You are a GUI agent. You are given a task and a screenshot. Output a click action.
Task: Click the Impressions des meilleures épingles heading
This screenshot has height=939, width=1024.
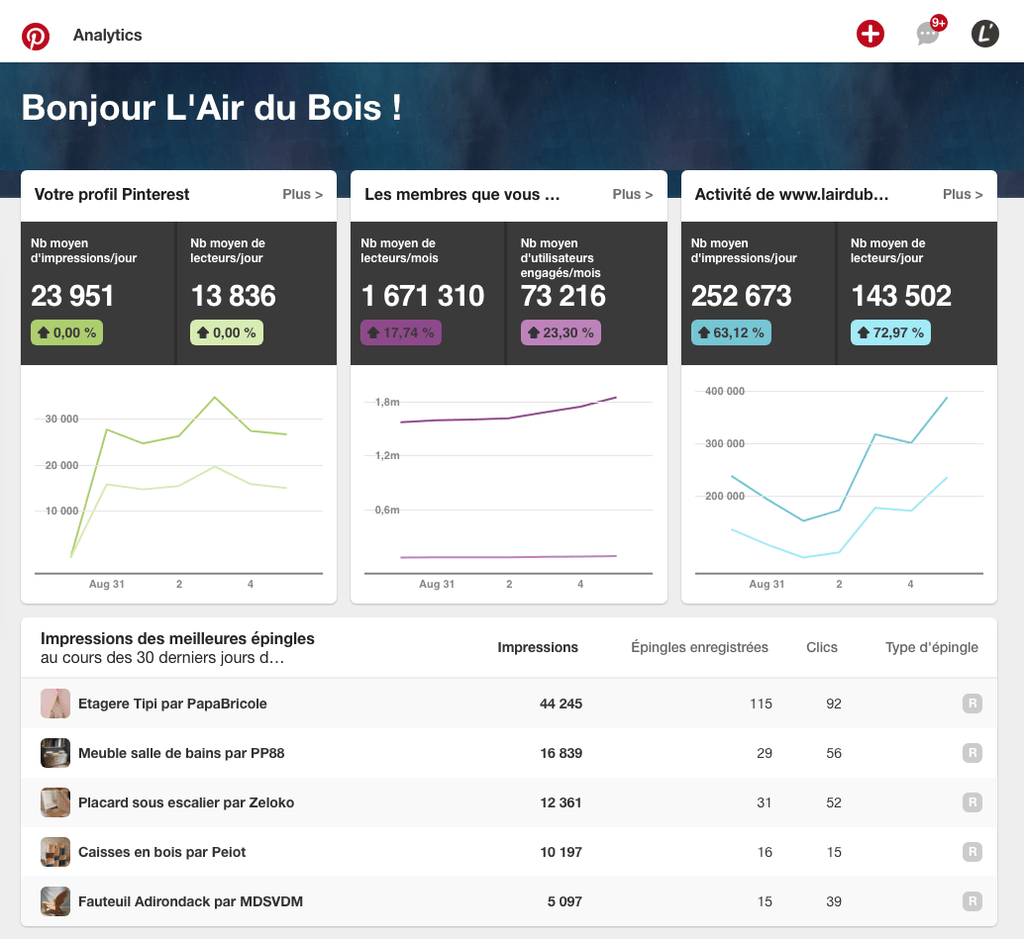[178, 638]
